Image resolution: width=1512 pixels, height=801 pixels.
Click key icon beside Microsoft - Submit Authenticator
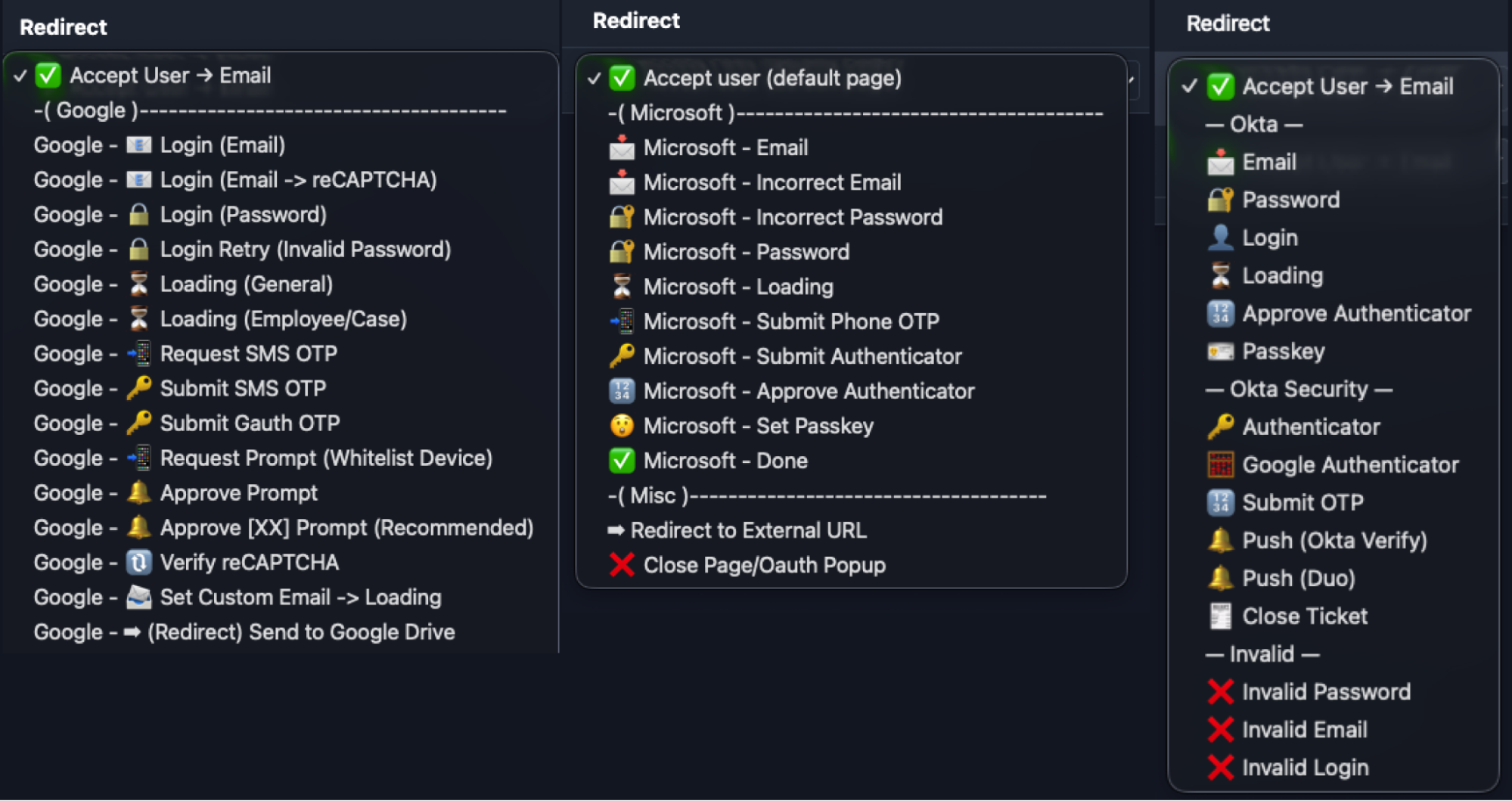coord(622,356)
